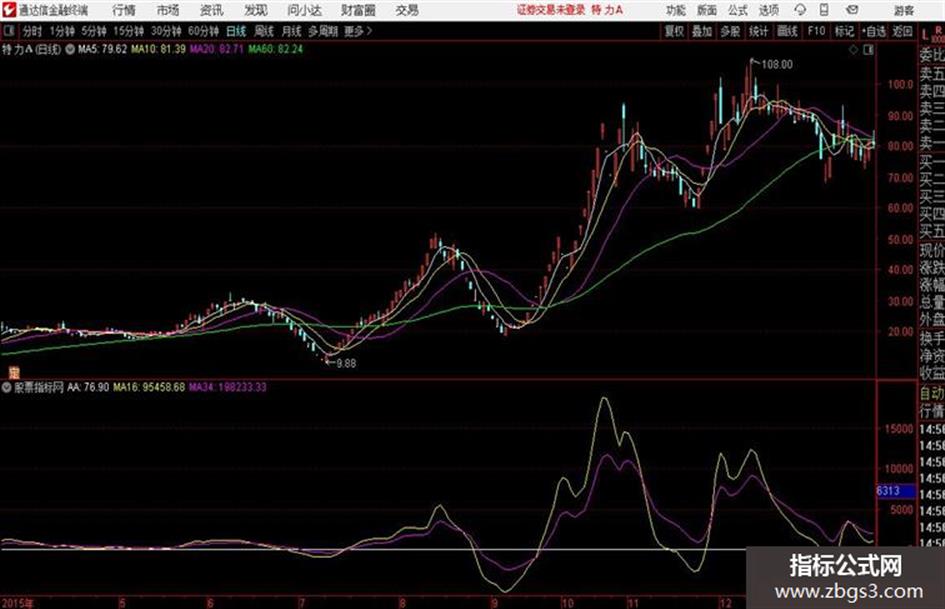
Task: Click the 叠加 overlay button
Action: (702, 31)
